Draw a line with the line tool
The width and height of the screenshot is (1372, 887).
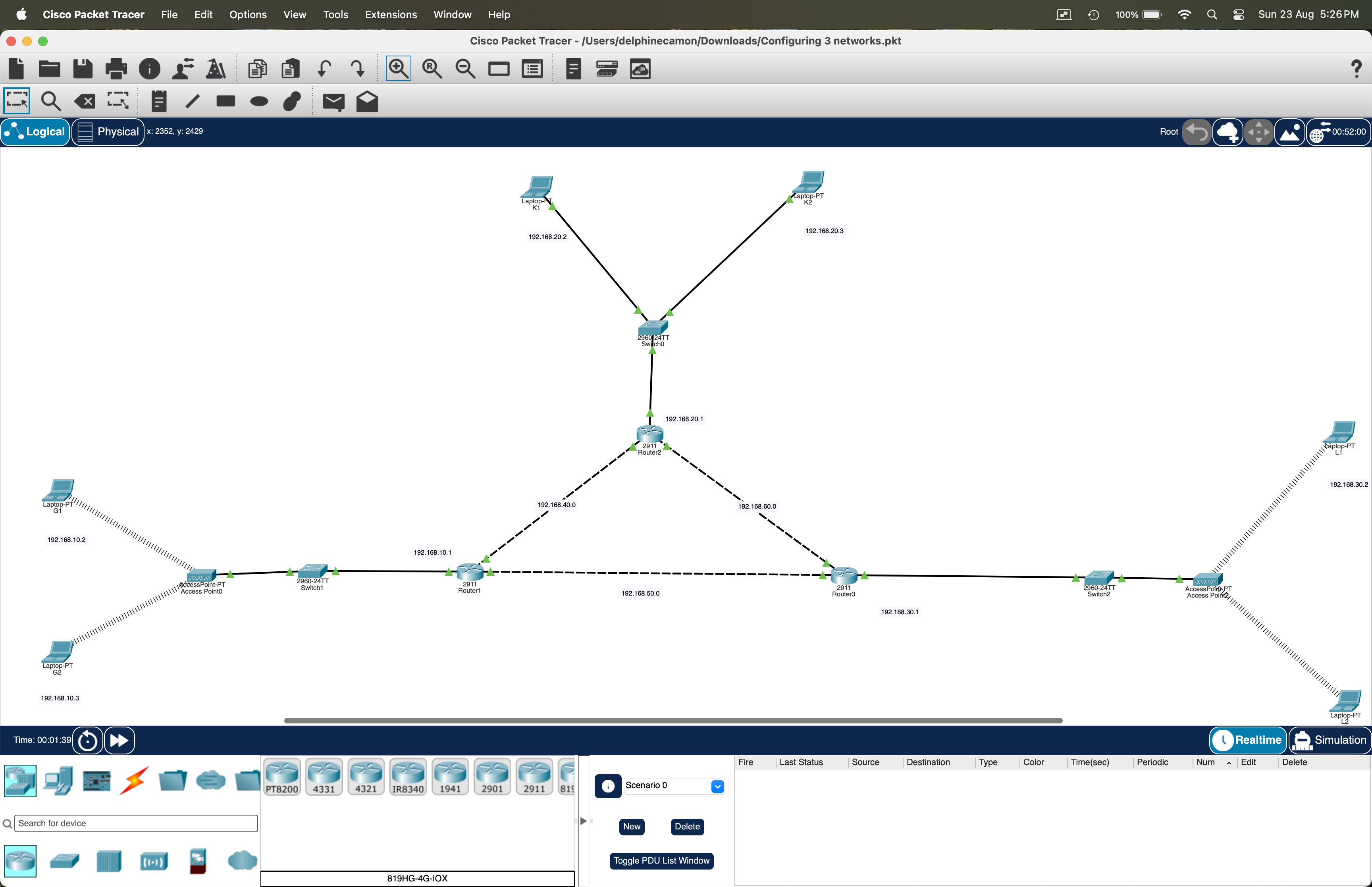pyautogui.click(x=192, y=101)
